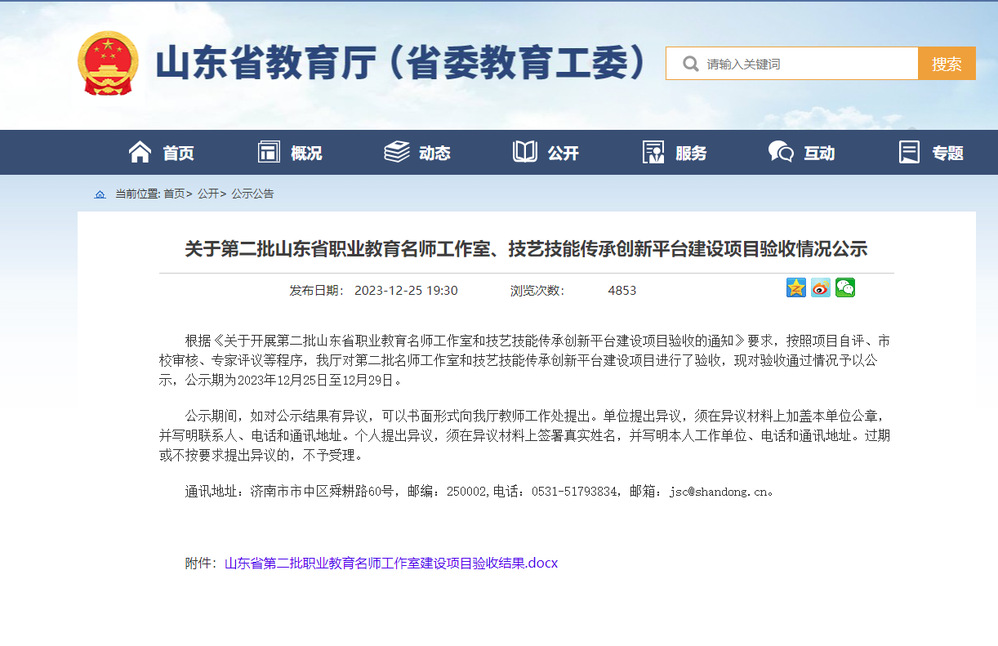Click the 概况 overview icon
Viewport: 998px width, 646px height.
coord(269,152)
